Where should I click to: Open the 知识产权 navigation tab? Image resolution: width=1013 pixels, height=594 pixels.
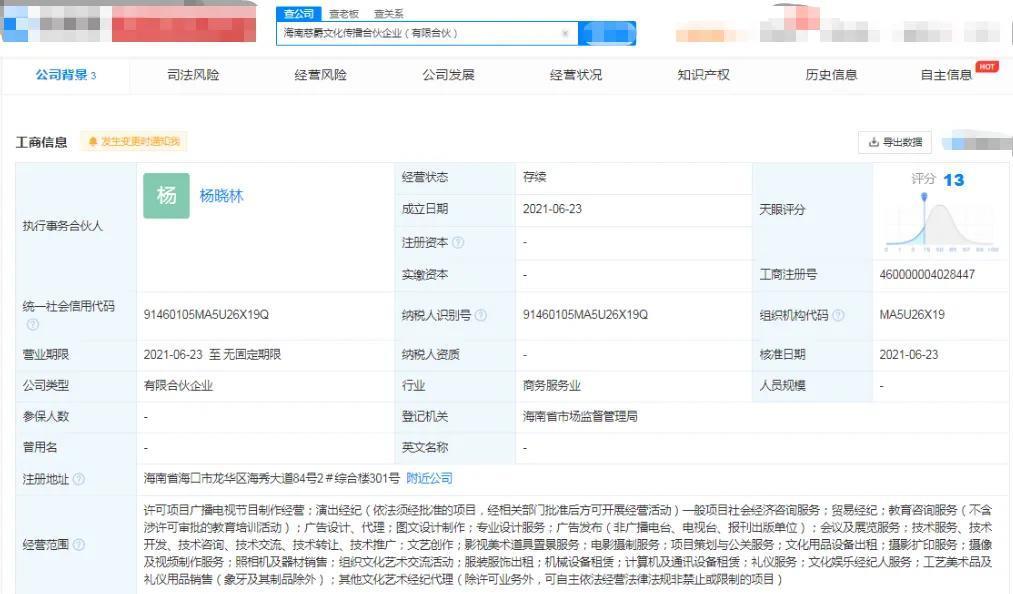click(x=703, y=75)
